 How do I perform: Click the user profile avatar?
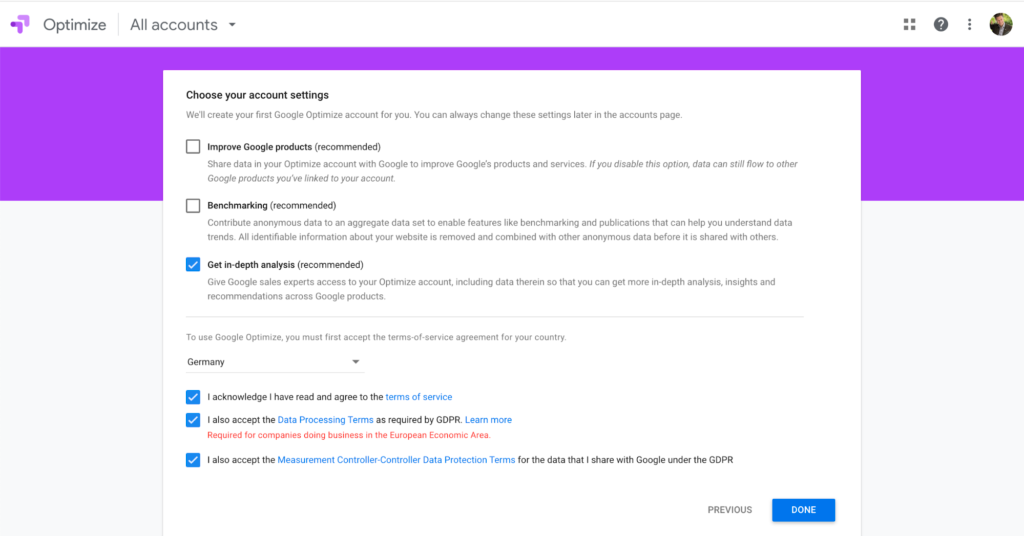(x=1000, y=24)
